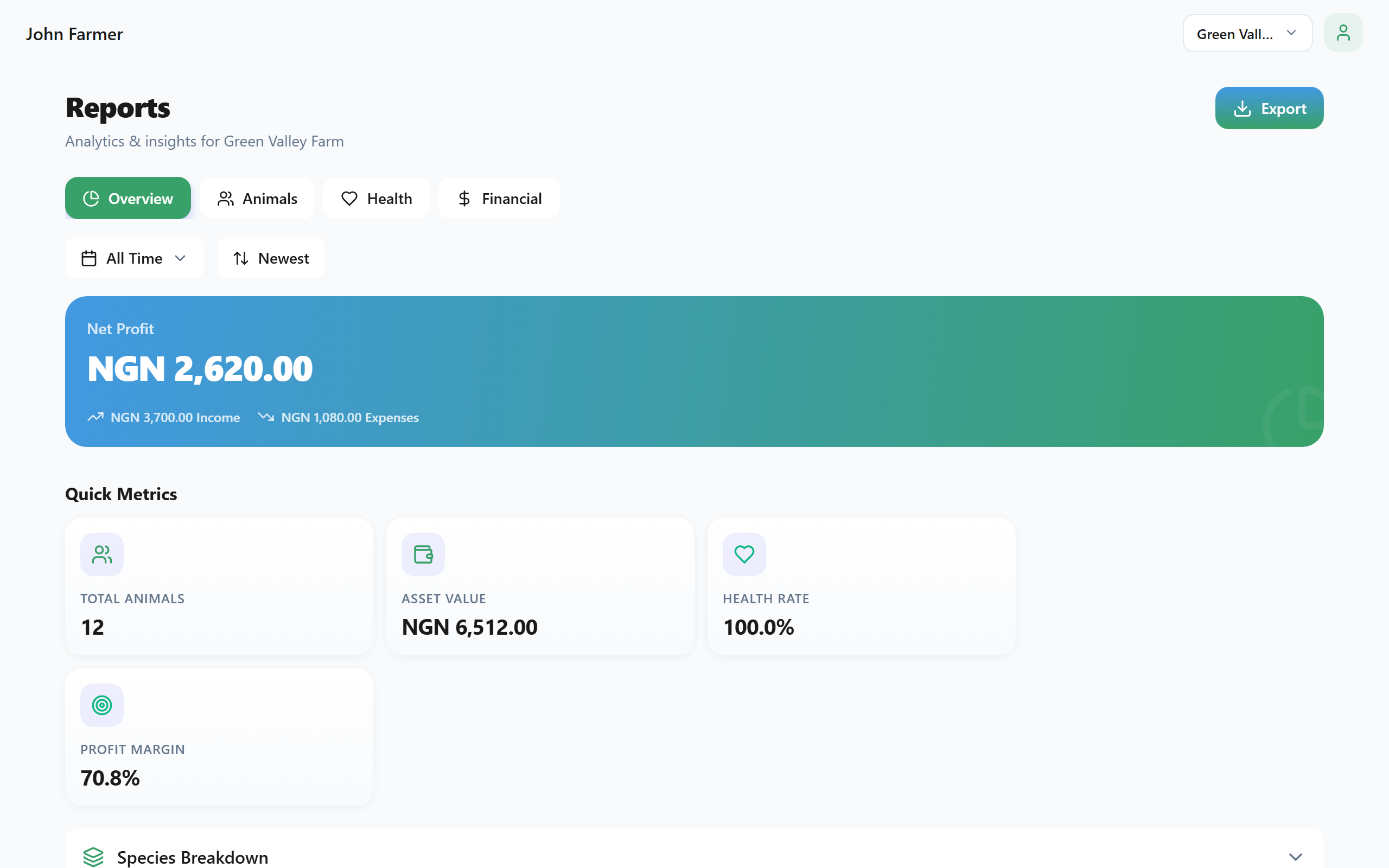Click the NGN 6,512.00 asset value

(x=469, y=627)
